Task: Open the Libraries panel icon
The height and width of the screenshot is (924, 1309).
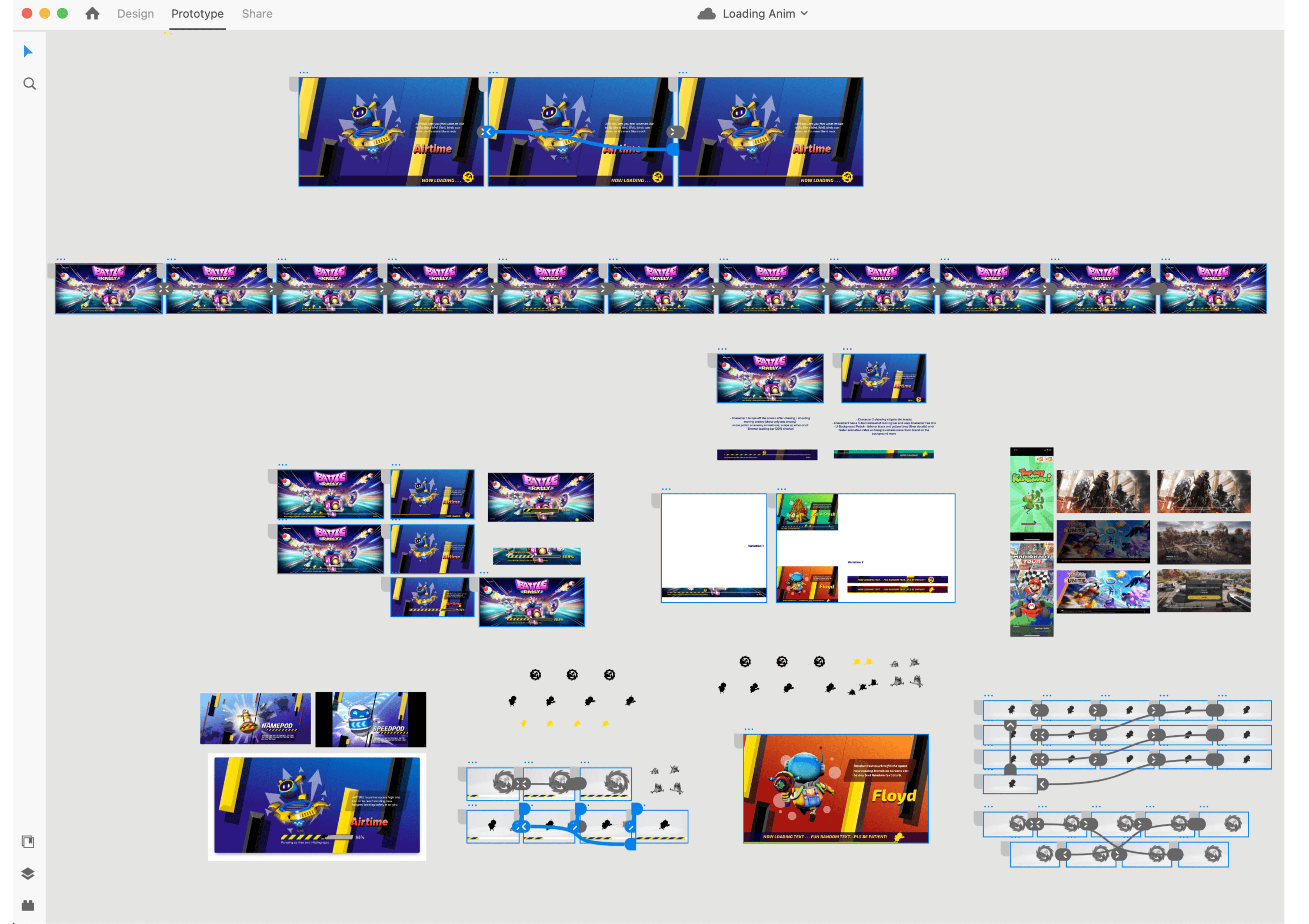Action: coord(28,841)
